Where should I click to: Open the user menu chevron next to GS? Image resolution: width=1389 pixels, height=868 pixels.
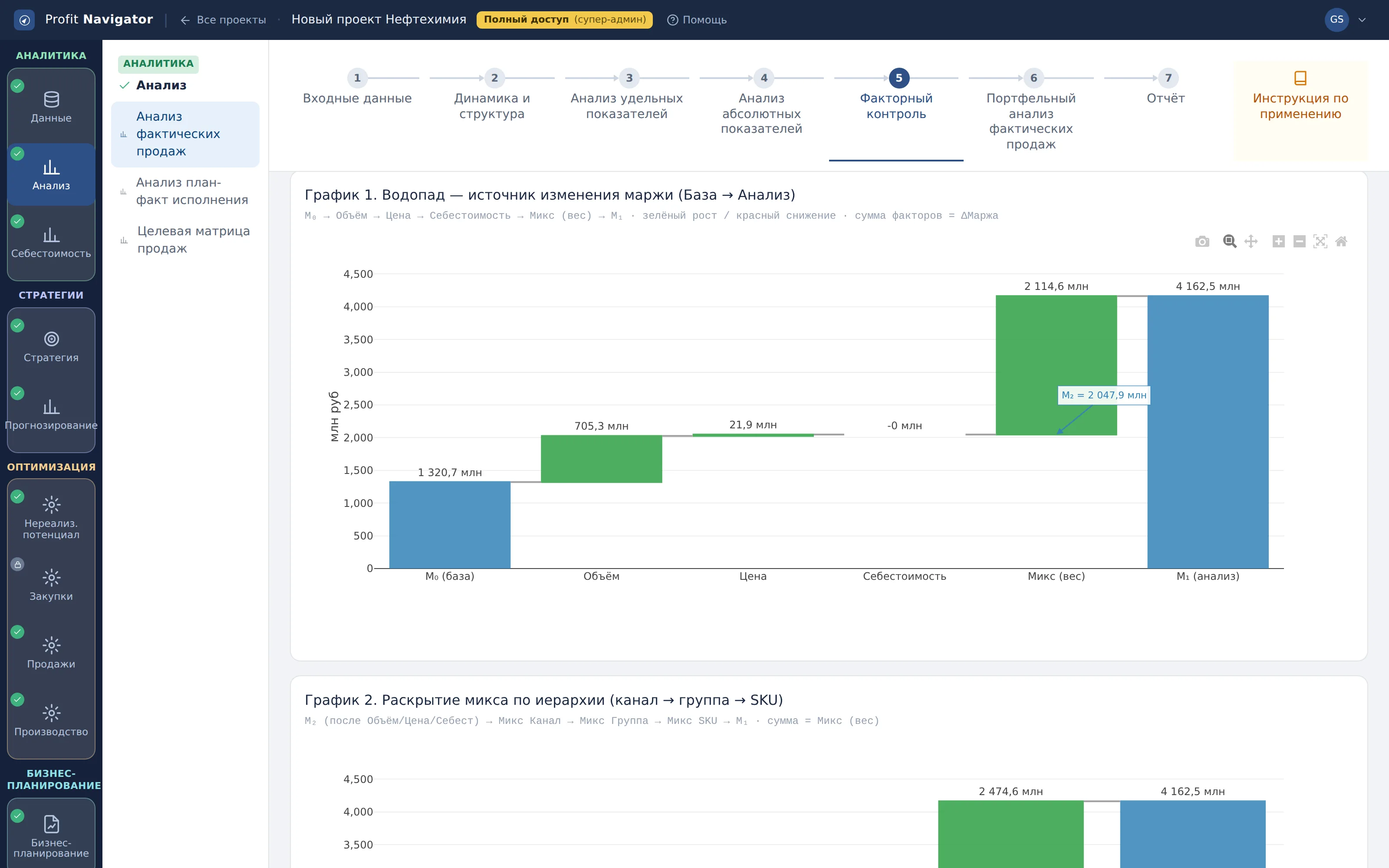click(1362, 20)
